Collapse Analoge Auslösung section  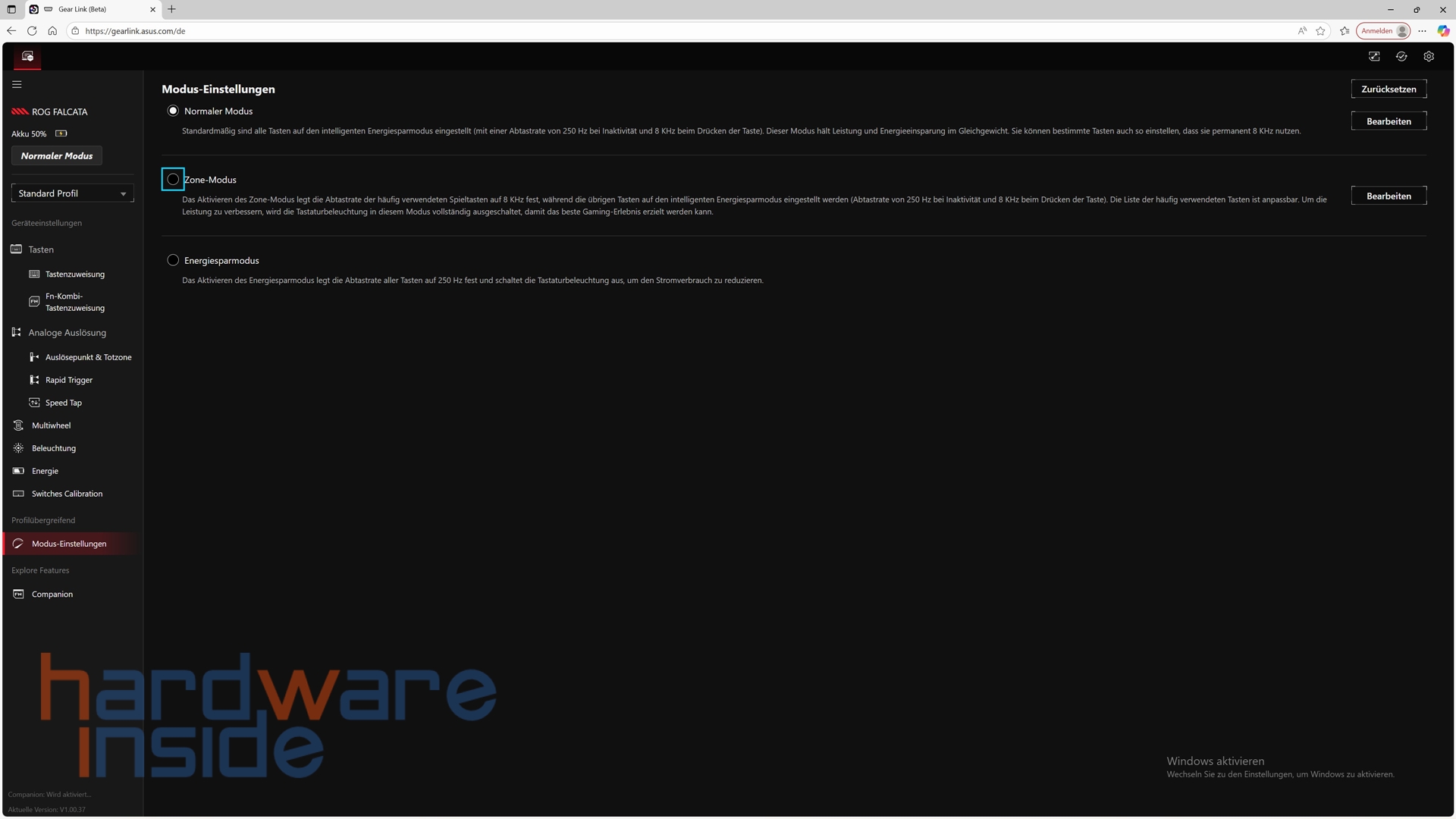coord(67,333)
